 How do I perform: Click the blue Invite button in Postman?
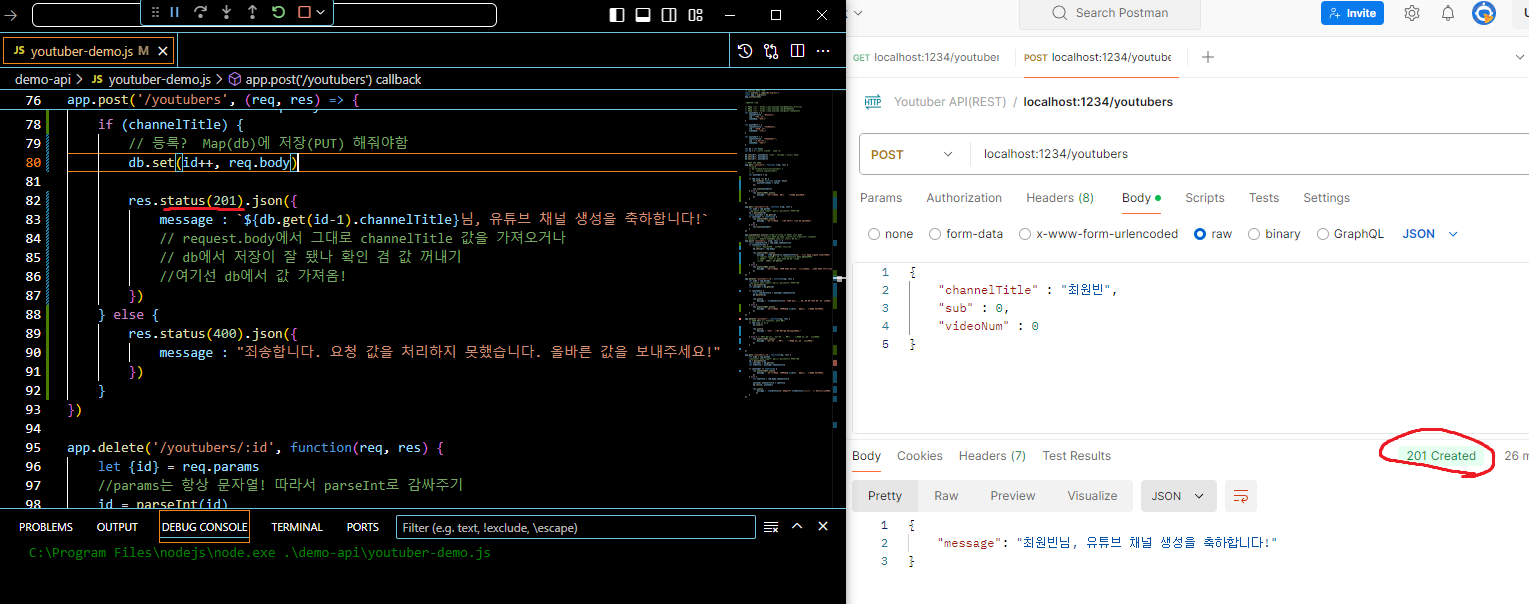[1353, 13]
